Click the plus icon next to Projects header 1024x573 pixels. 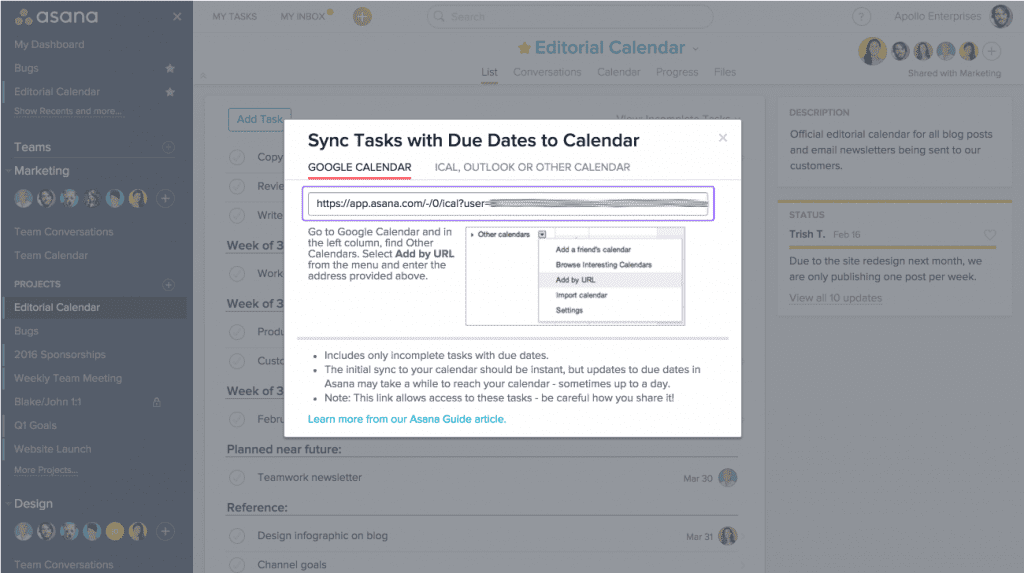pyautogui.click(x=168, y=284)
